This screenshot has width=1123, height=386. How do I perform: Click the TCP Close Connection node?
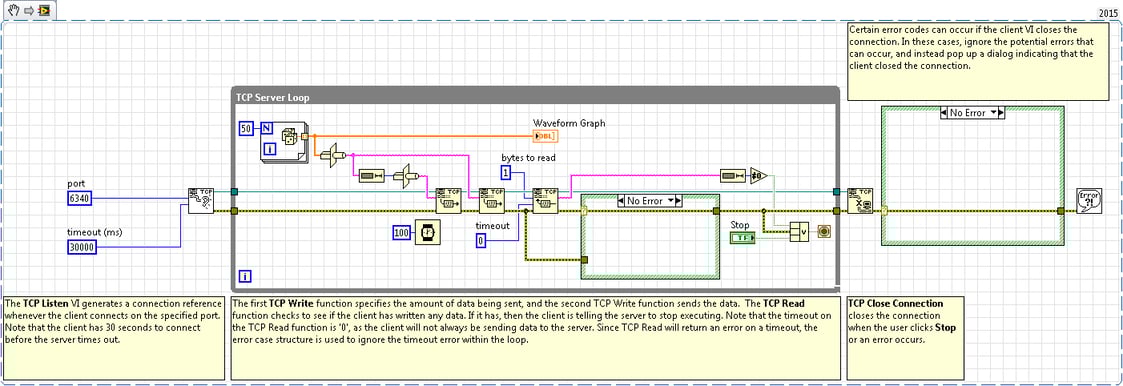(x=859, y=201)
